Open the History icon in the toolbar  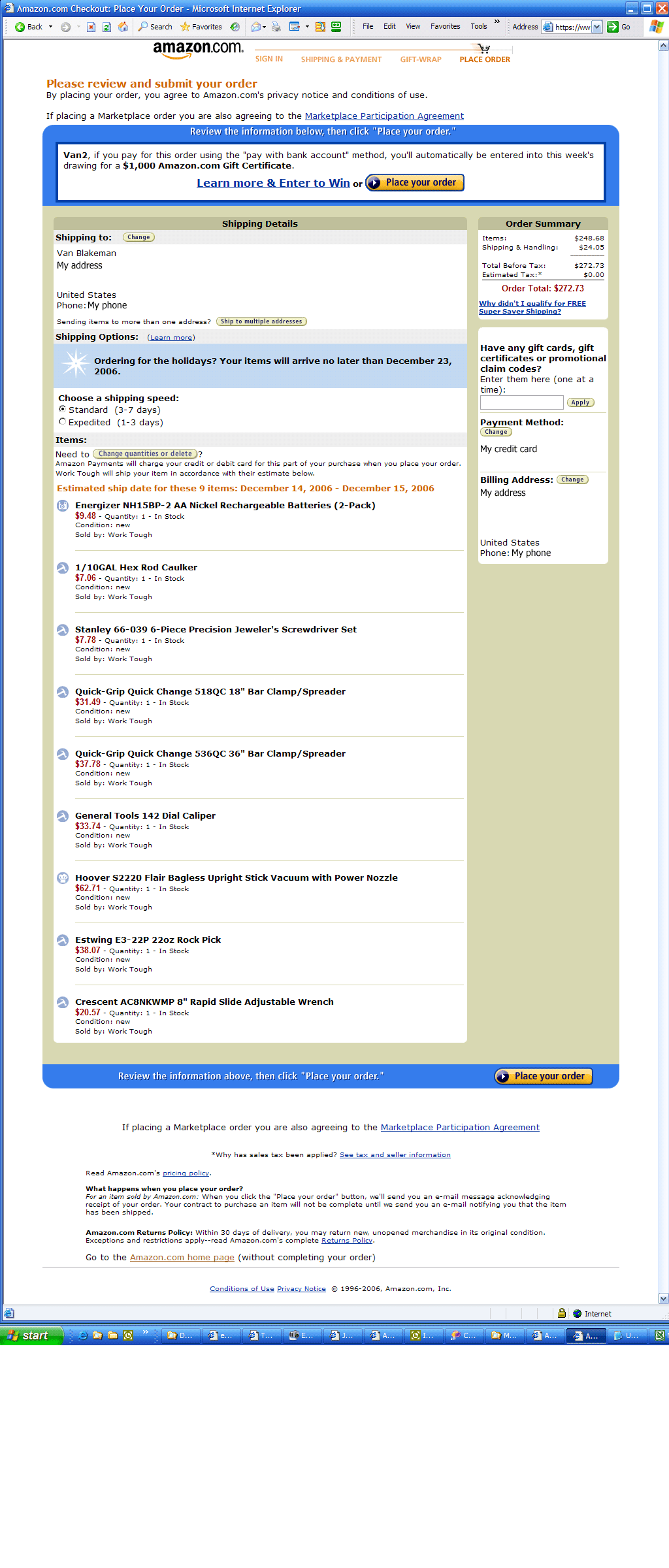click(x=235, y=27)
